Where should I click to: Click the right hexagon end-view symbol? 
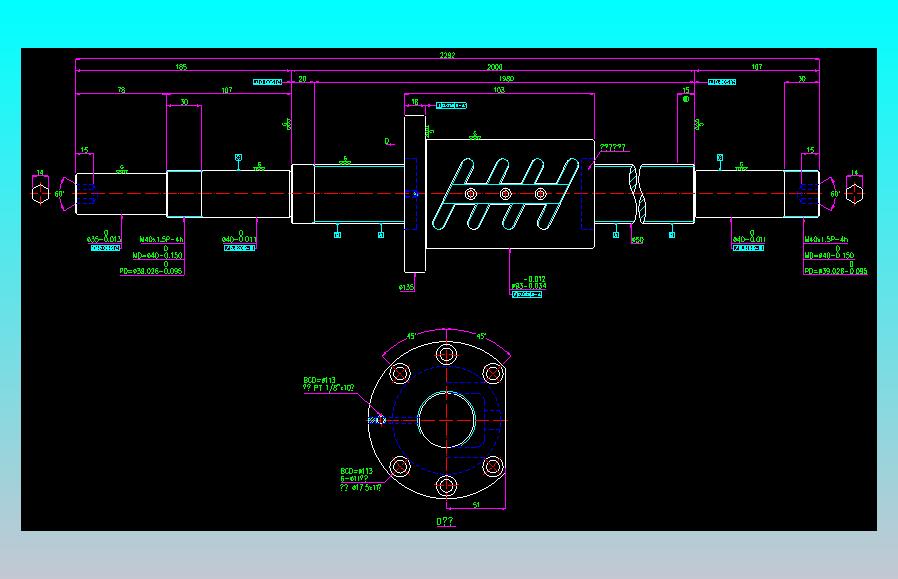click(854, 194)
